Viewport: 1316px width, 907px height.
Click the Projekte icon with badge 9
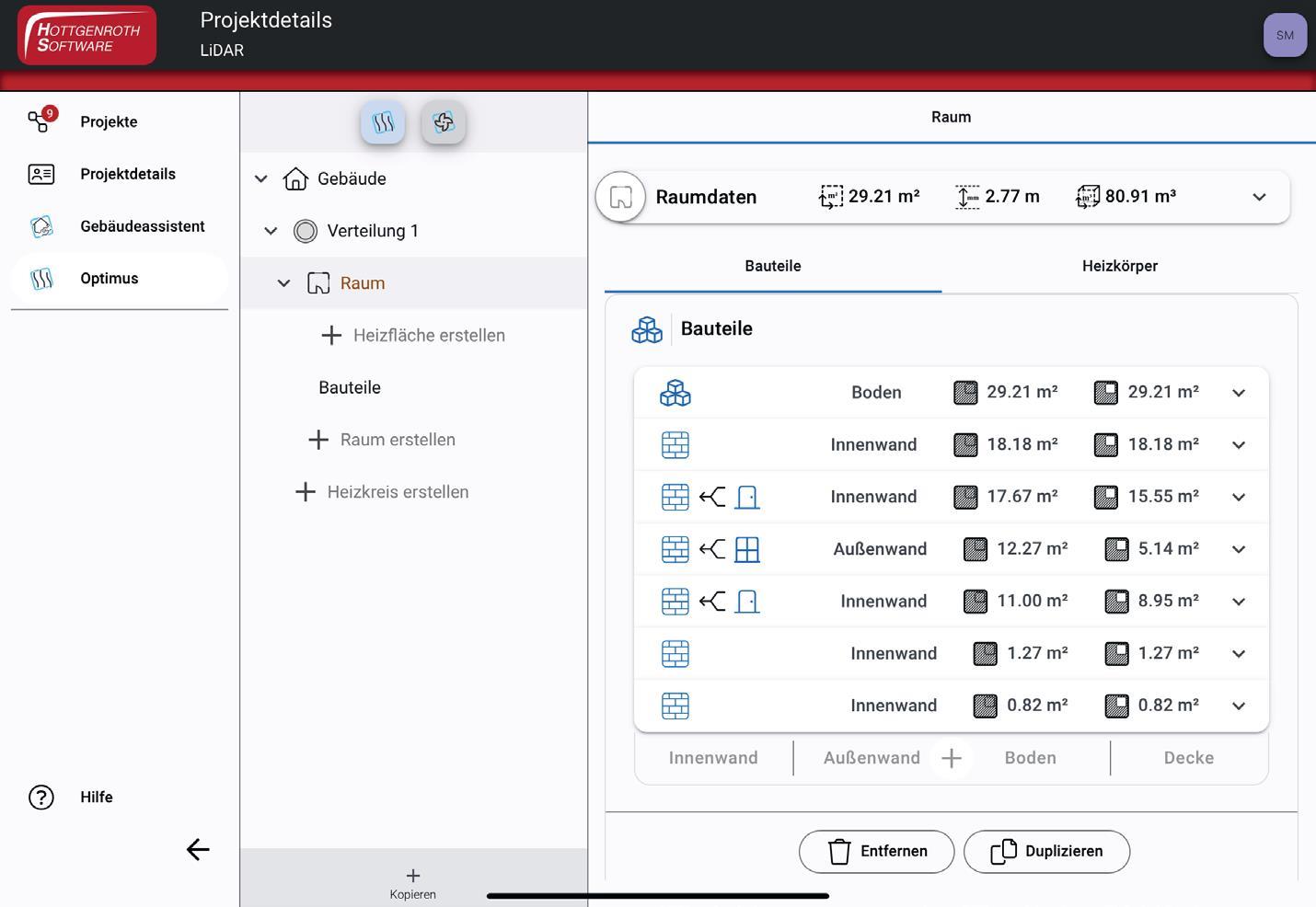click(41, 120)
